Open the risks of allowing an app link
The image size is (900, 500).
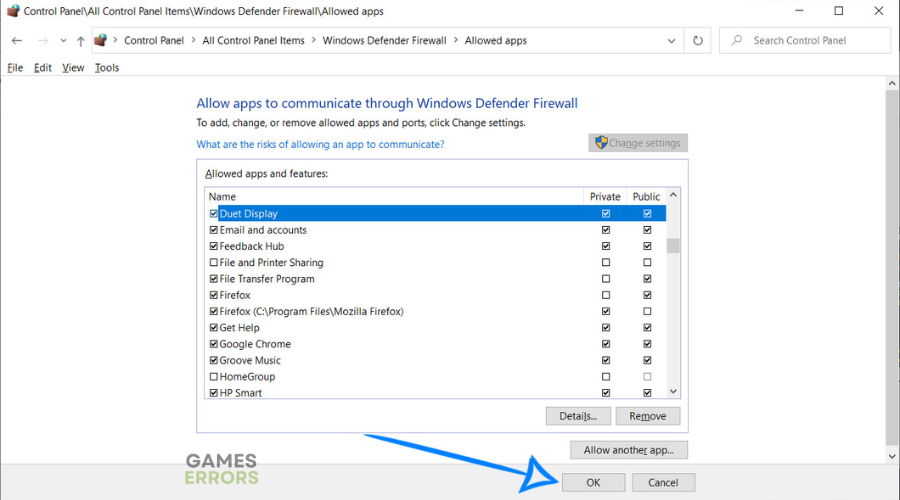click(320, 144)
